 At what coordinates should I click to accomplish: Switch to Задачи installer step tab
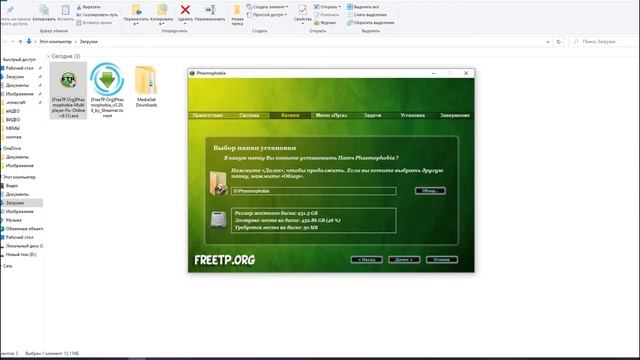tap(372, 116)
